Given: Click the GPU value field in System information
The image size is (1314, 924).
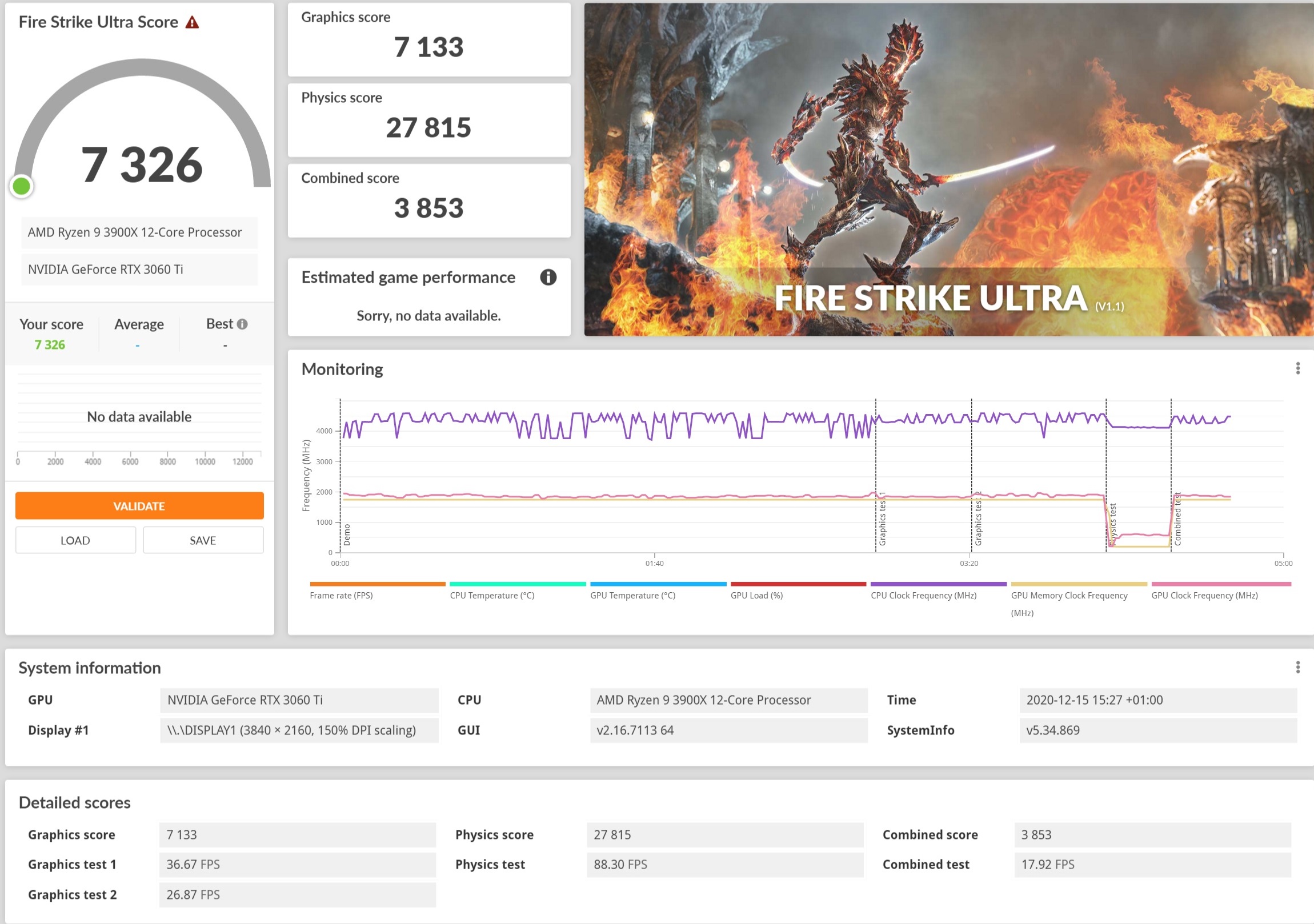Looking at the screenshot, I should click(299, 700).
